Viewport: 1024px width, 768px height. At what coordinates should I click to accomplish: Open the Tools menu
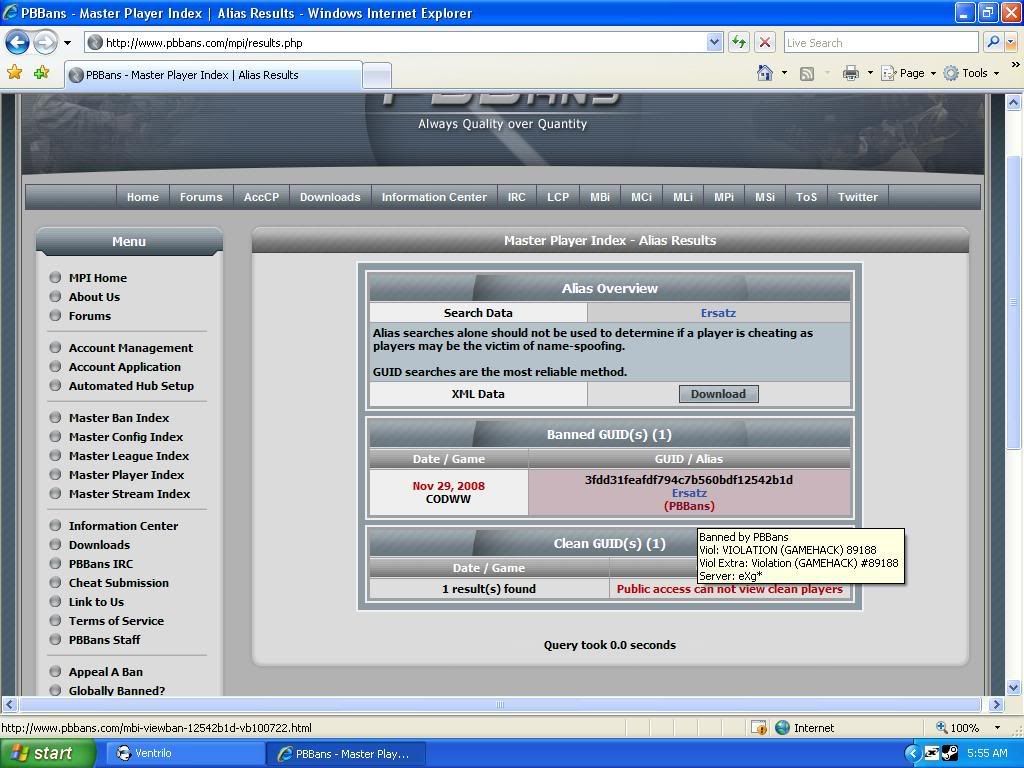971,73
